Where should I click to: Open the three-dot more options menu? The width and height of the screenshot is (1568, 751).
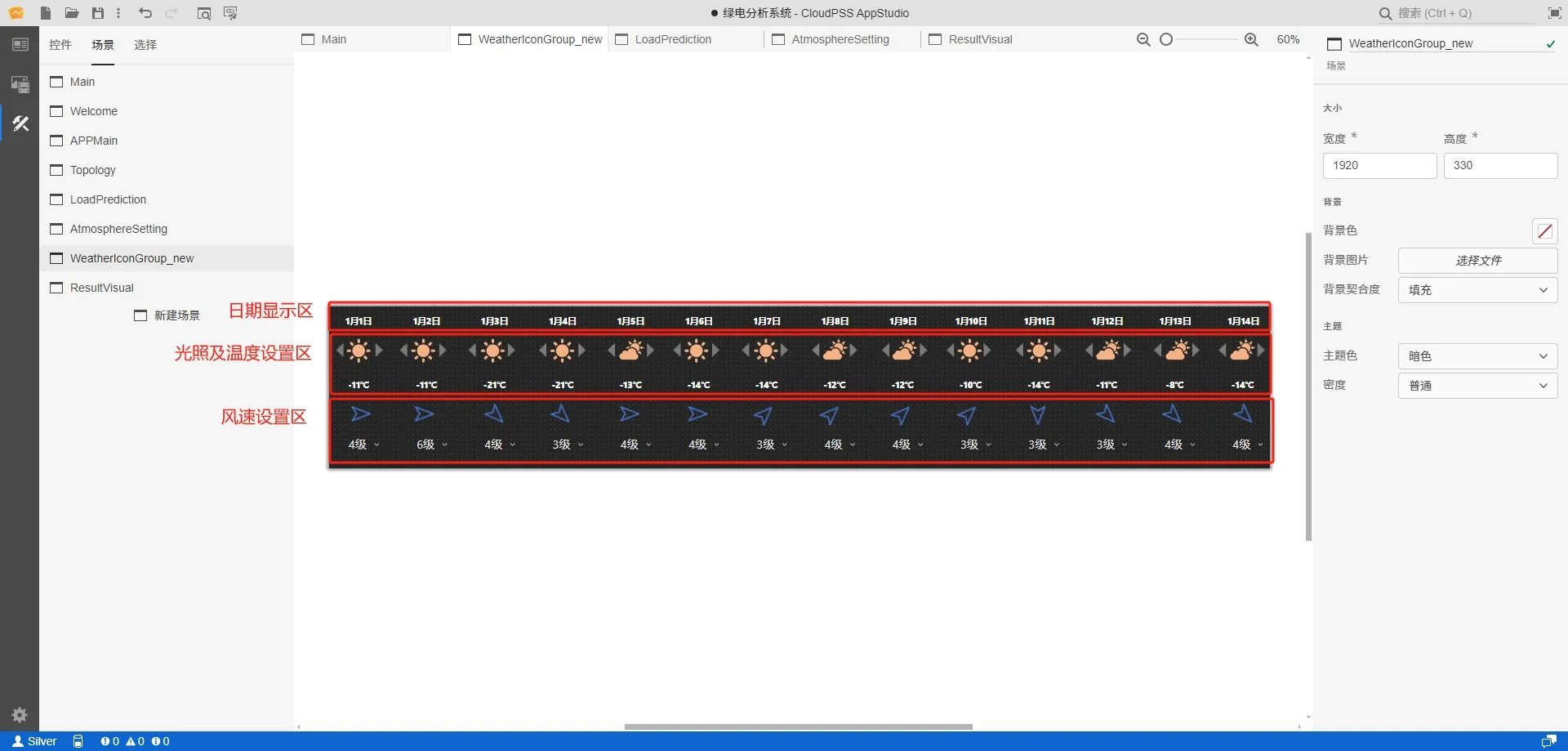coord(118,13)
